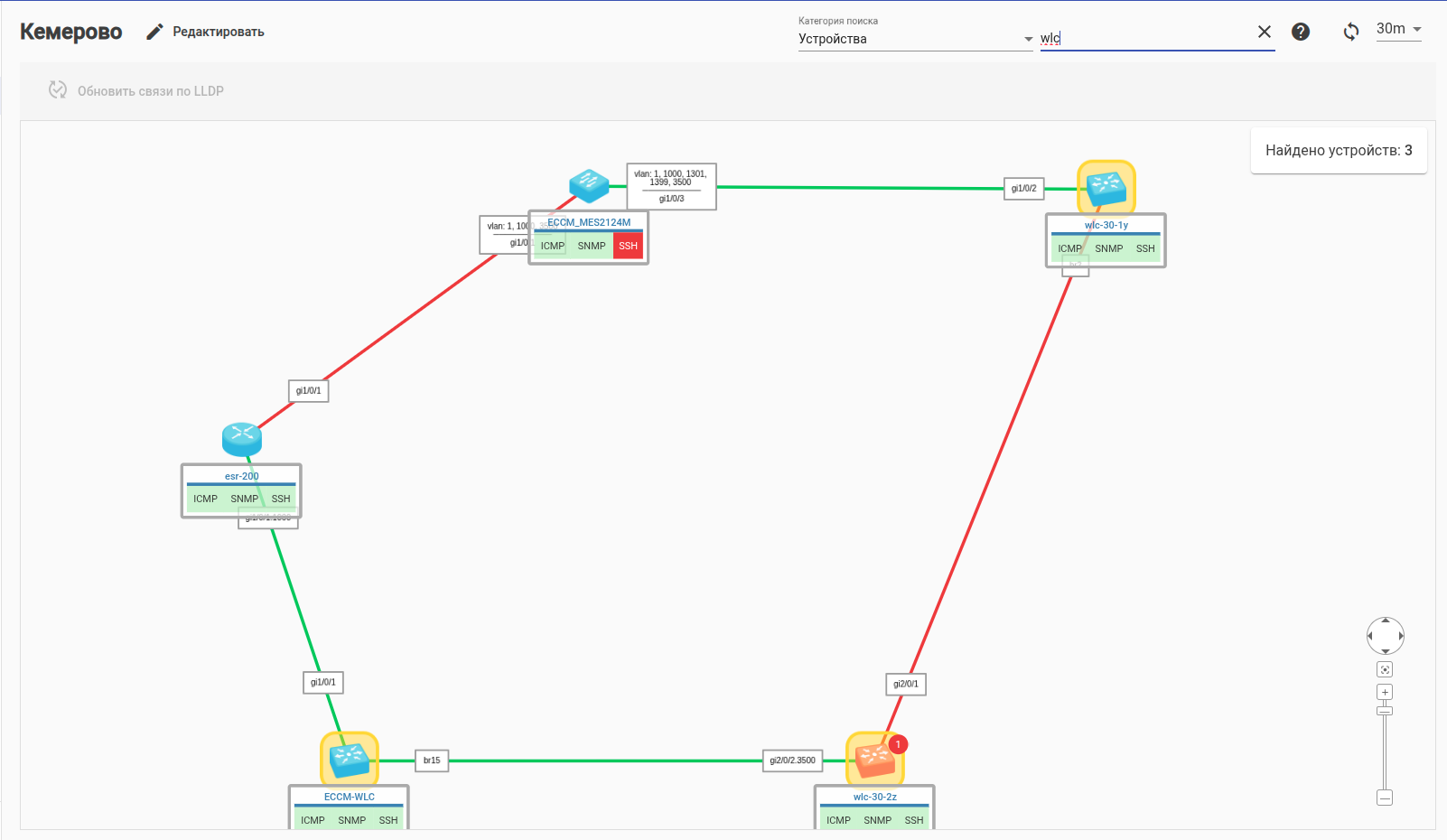Click the Кемерово map title
Screen dimensions: 1447x840
tap(71, 32)
